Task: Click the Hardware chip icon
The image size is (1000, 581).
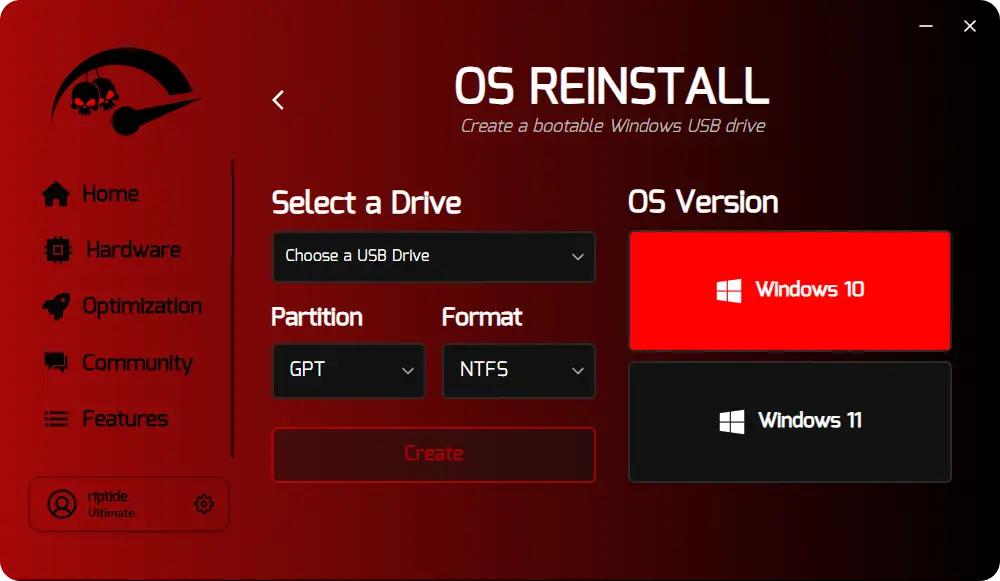Action: [58, 250]
